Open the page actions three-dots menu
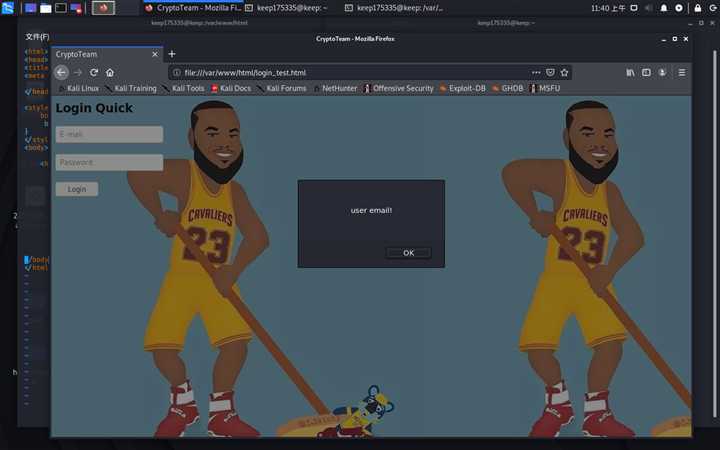 (536, 72)
